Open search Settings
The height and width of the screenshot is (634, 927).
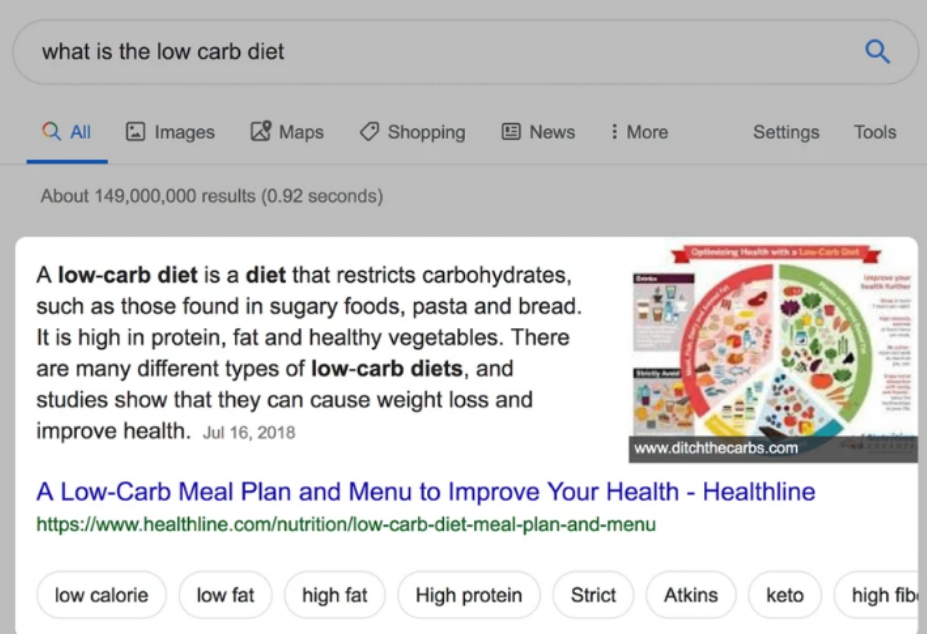pos(786,132)
